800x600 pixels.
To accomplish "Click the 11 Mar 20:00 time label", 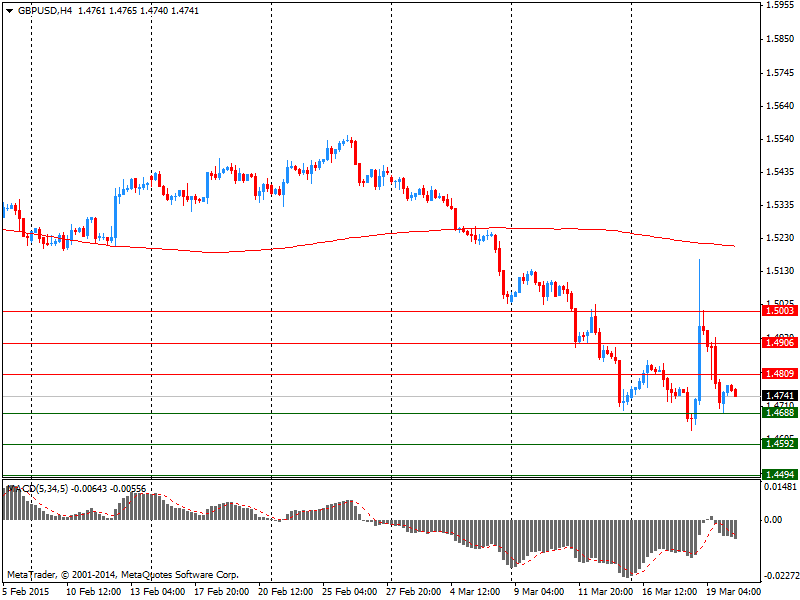I will (606, 591).
